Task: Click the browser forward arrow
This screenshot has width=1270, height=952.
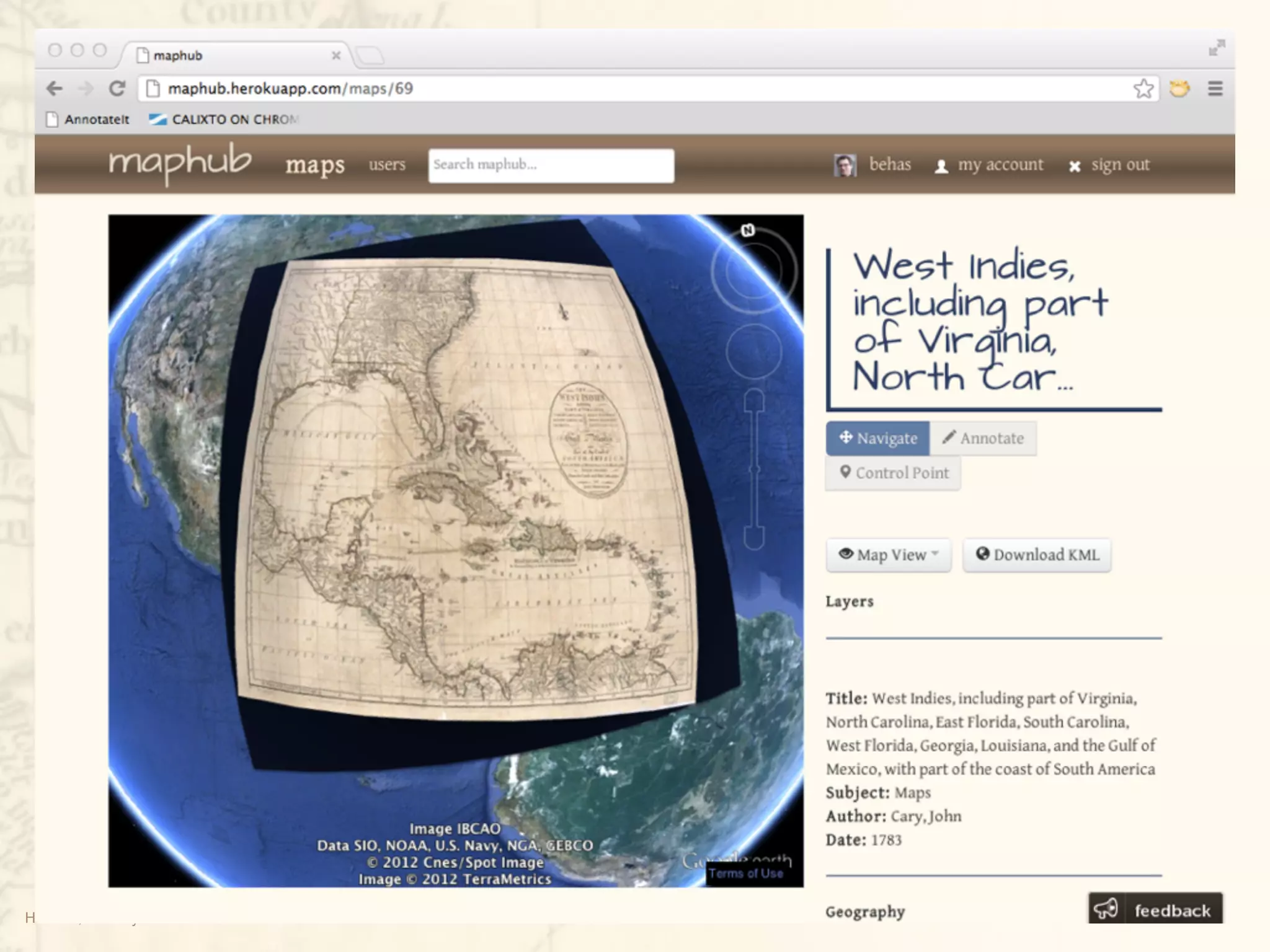Action: 86,89
